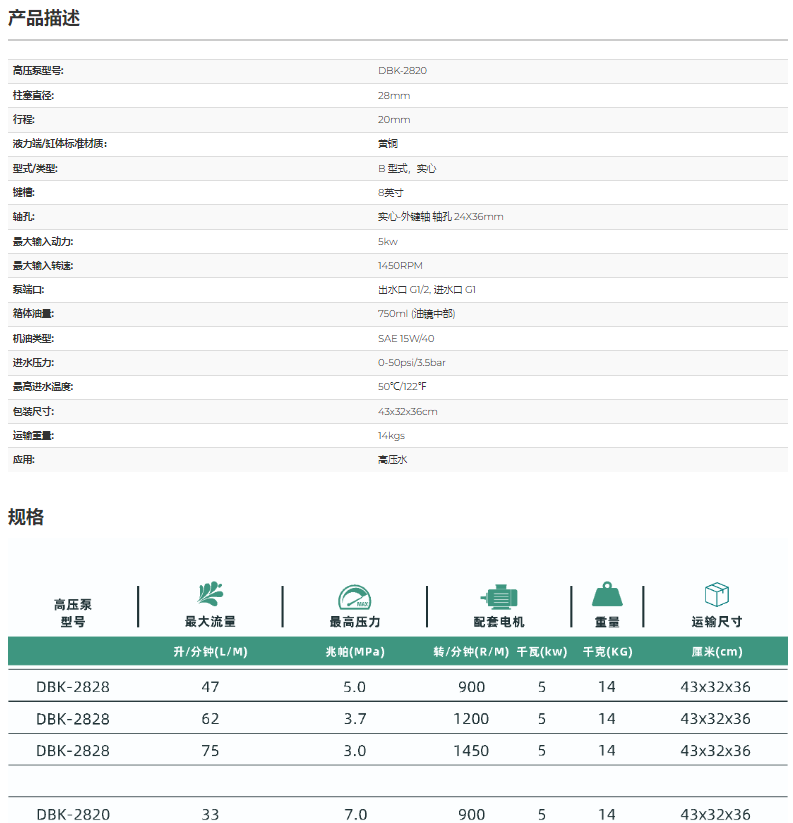
Task: Click the 产品描述 section heading
Action: pyautogui.click(x=44, y=18)
